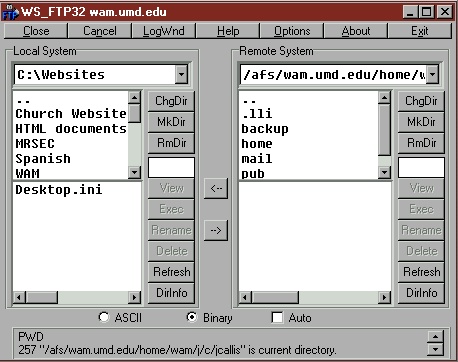Click the local Exec button
This screenshot has height=362, width=458.
(171, 209)
